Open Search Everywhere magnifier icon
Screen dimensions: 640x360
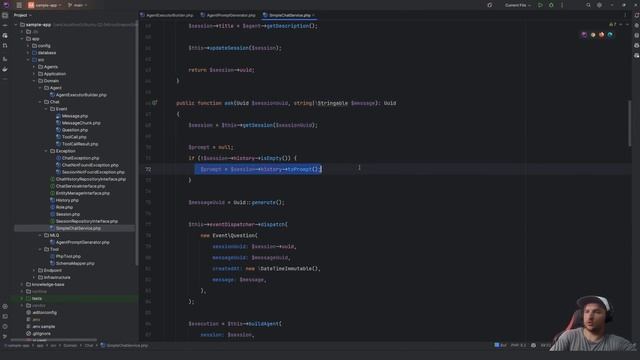pyautogui.click(x=588, y=5)
